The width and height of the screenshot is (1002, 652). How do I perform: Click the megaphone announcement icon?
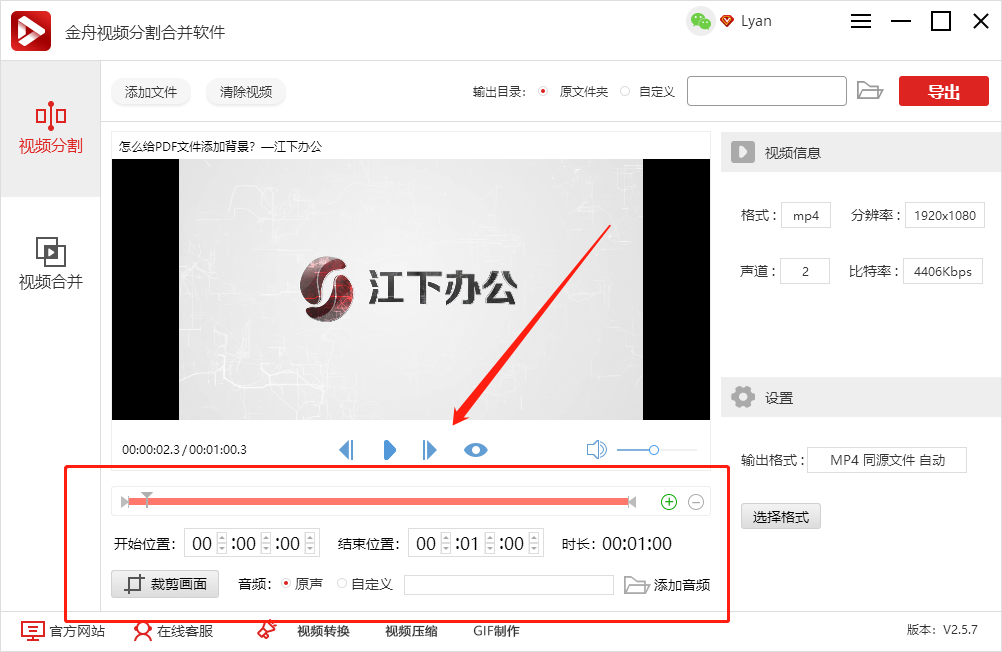point(266,630)
